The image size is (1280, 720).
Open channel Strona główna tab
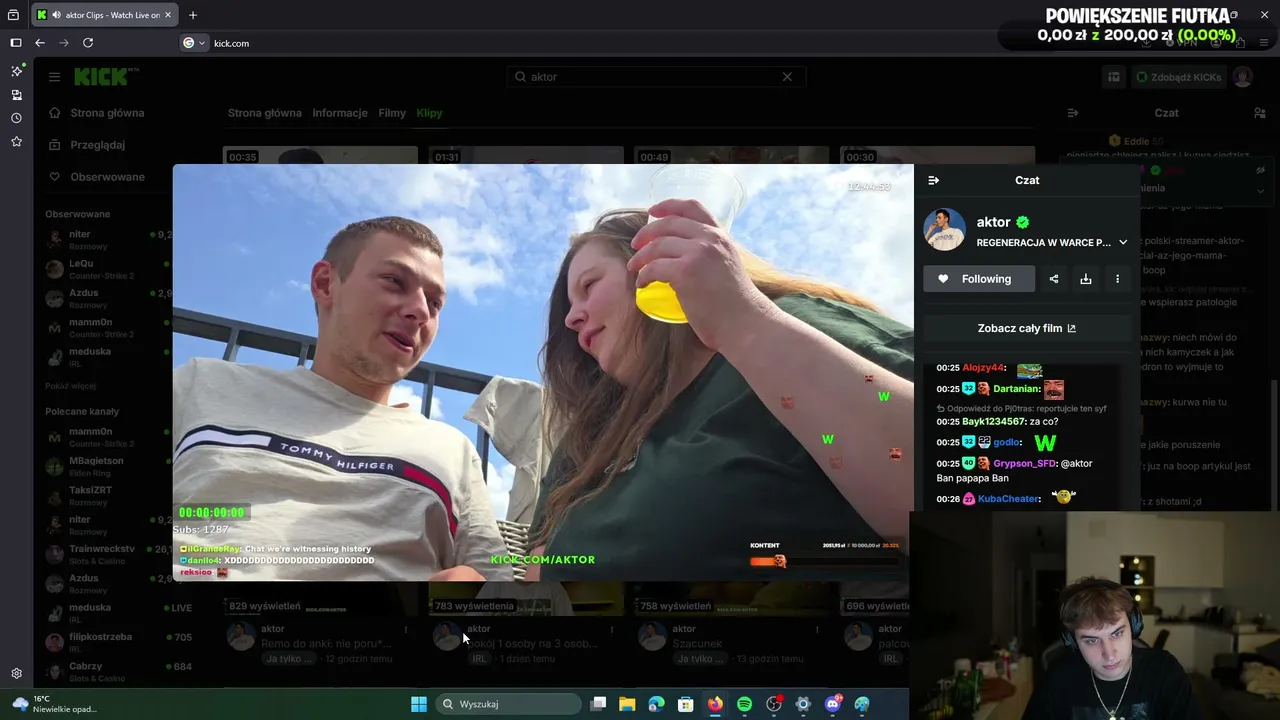(x=265, y=113)
